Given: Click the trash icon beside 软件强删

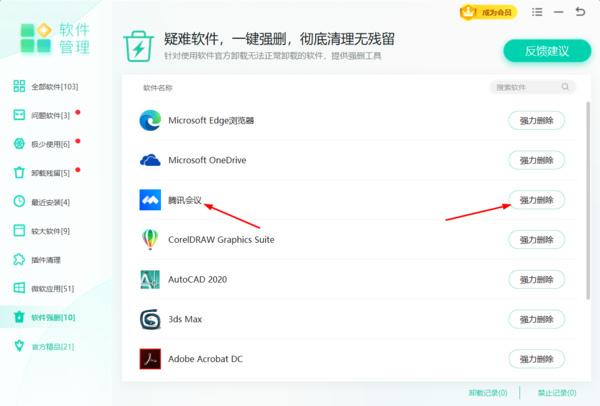Looking at the screenshot, I should [19, 317].
